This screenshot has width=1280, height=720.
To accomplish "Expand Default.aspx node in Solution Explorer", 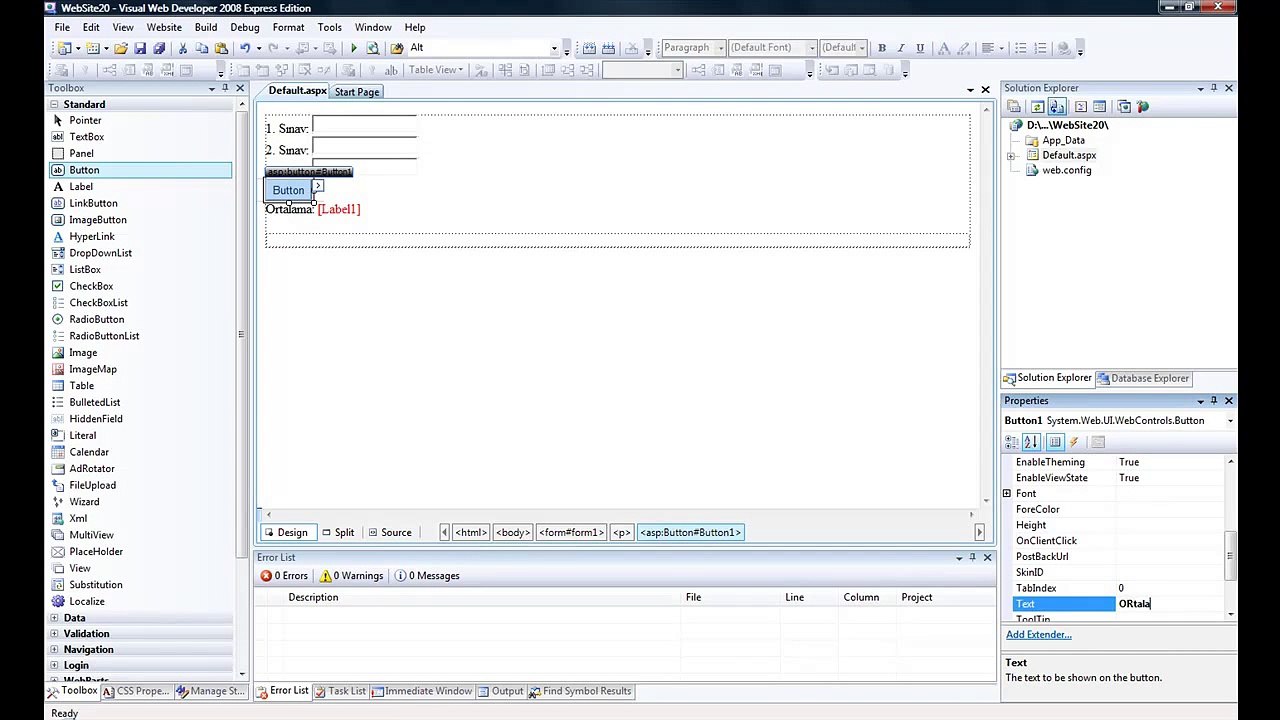I will 1011,156.
